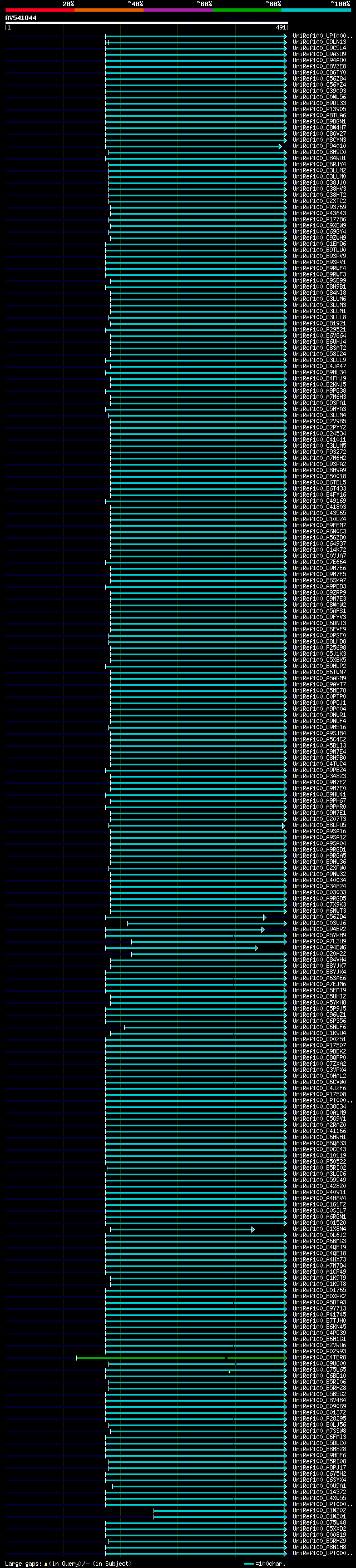
Task: Click the white query sequence ruler bar
Action: coord(147,22)
